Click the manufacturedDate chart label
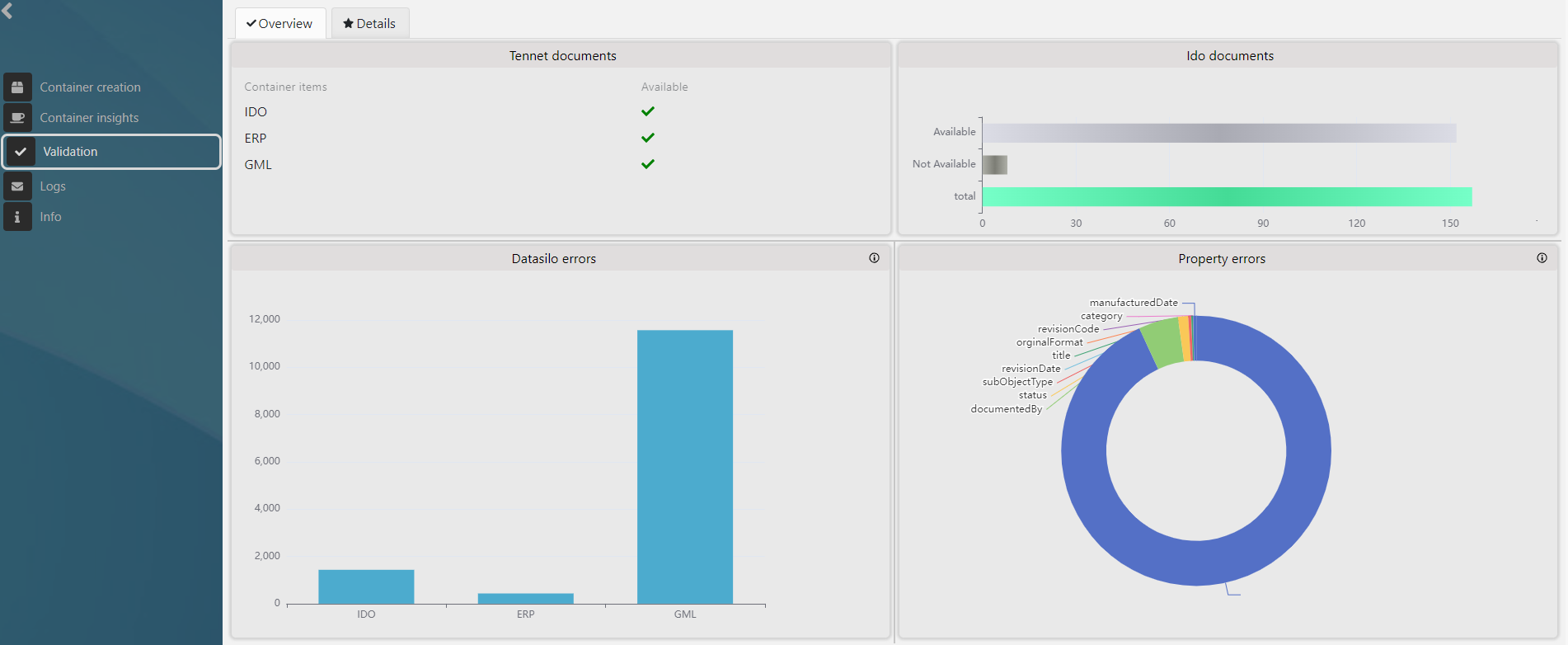 coord(1134,303)
